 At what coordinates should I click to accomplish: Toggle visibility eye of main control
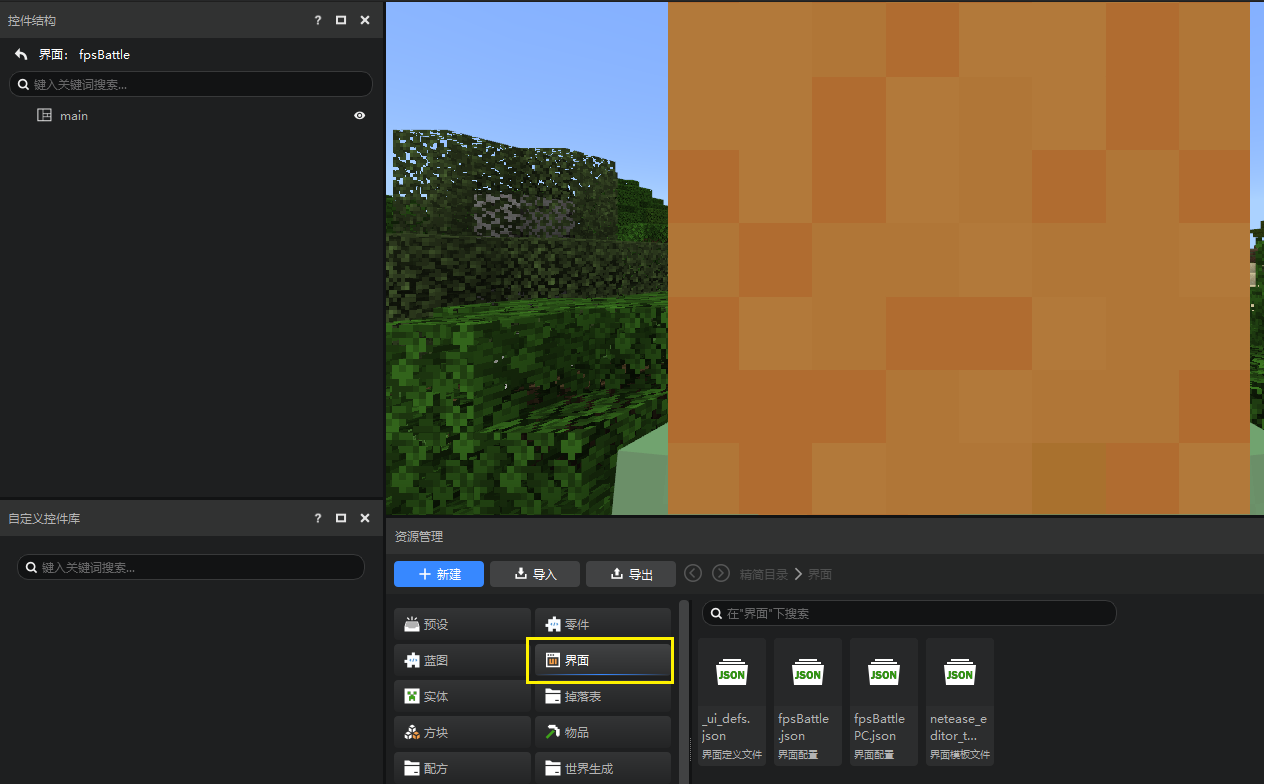point(359,115)
